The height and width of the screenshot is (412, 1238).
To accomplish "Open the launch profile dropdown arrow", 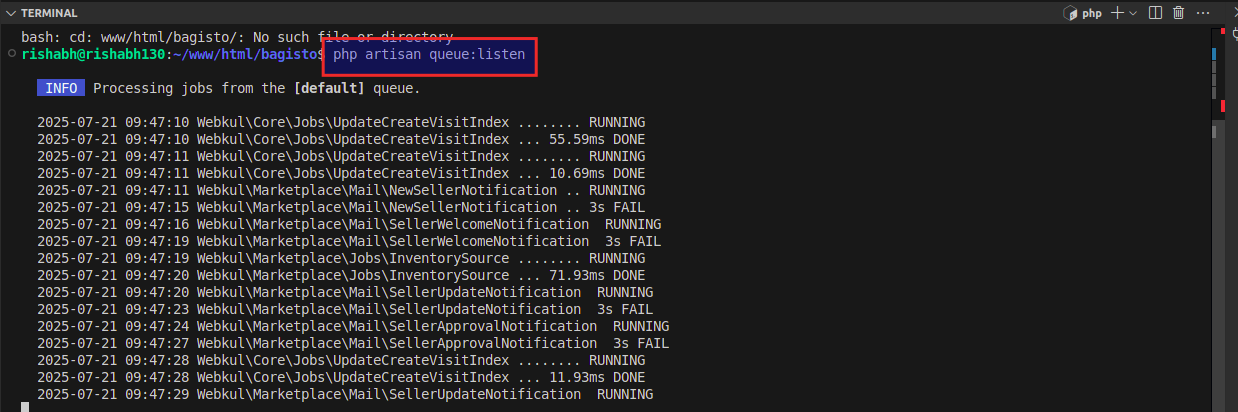I will click(1135, 13).
